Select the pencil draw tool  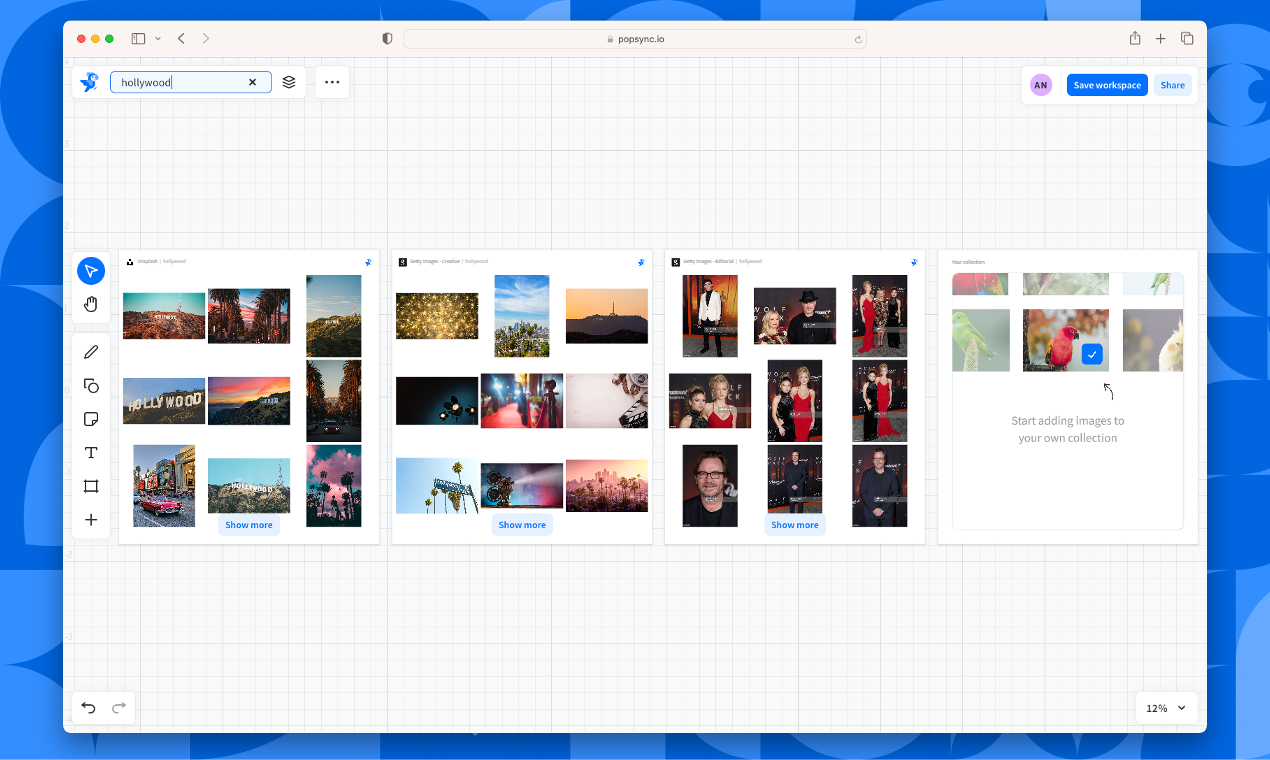click(91, 352)
